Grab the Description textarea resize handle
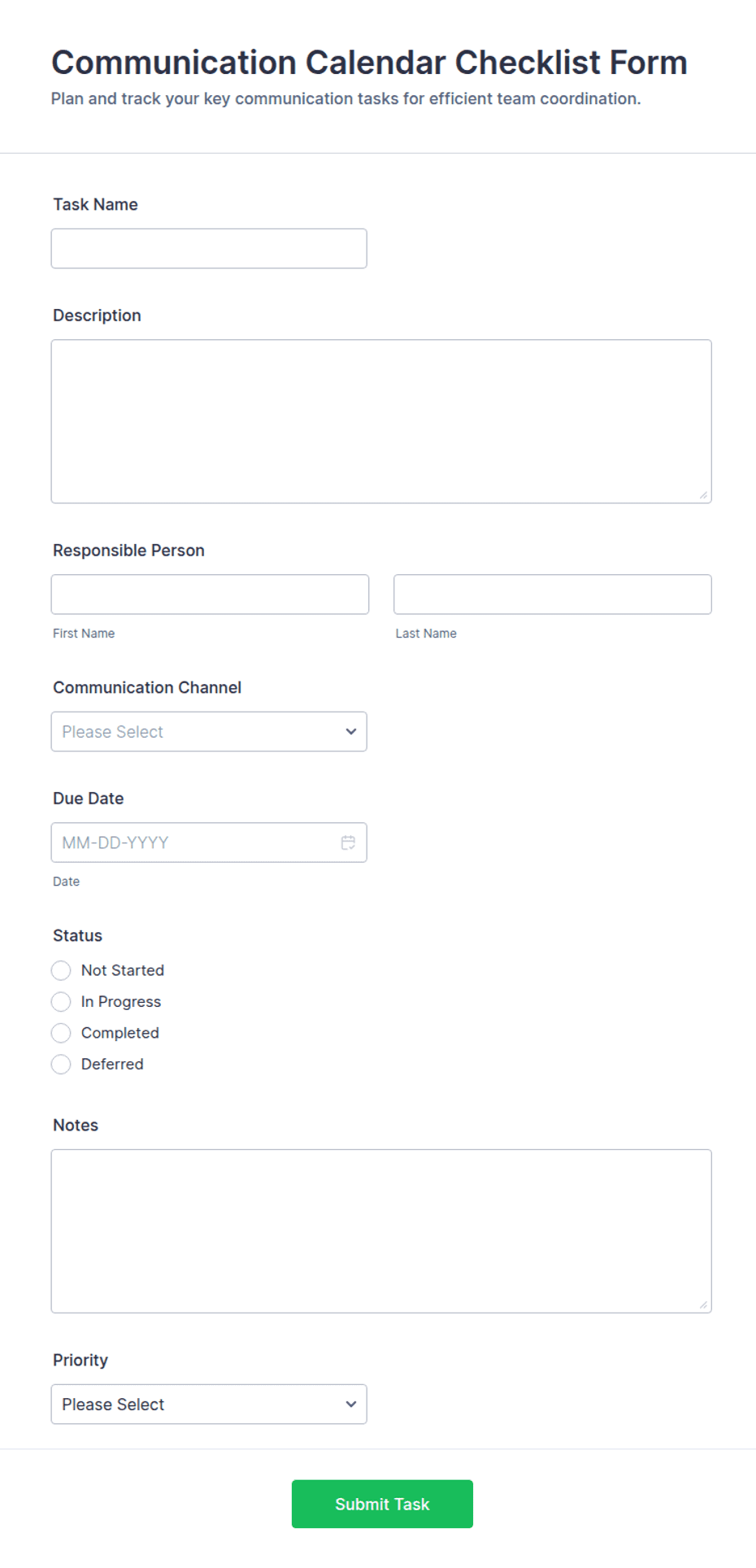This screenshot has width=756, height=1568. point(703,494)
